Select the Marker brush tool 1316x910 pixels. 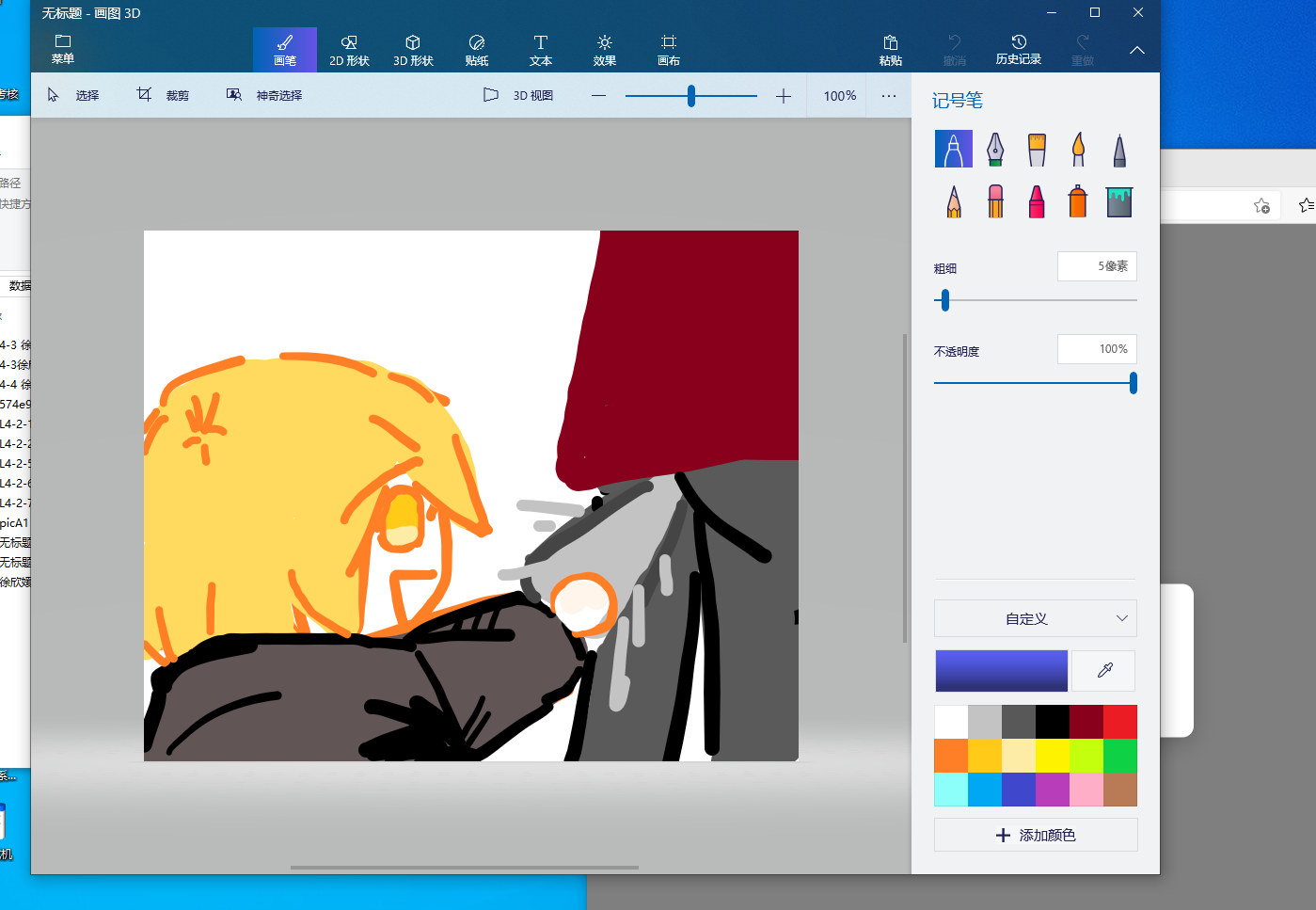[953, 149]
